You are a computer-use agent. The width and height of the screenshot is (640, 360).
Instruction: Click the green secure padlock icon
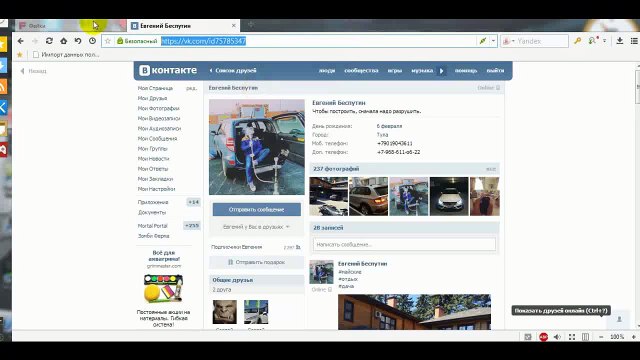pyautogui.click(x=120, y=41)
